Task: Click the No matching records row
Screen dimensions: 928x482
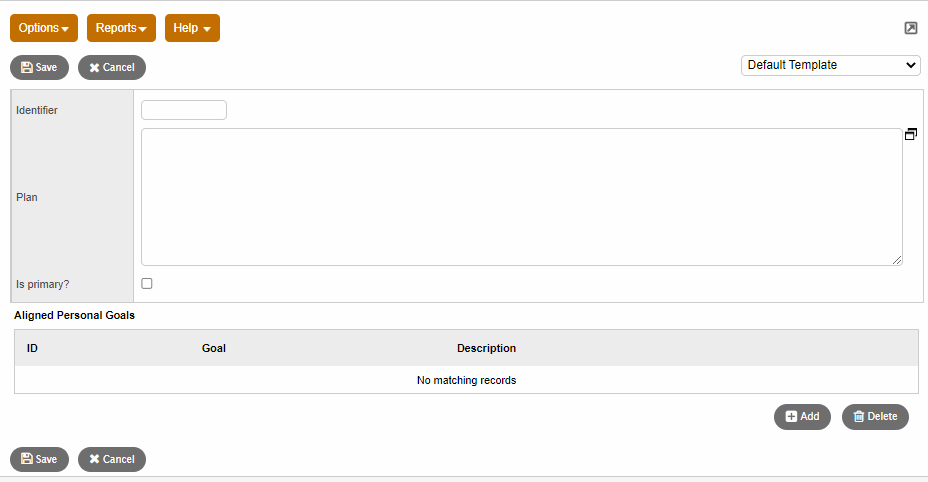Action: click(466, 380)
